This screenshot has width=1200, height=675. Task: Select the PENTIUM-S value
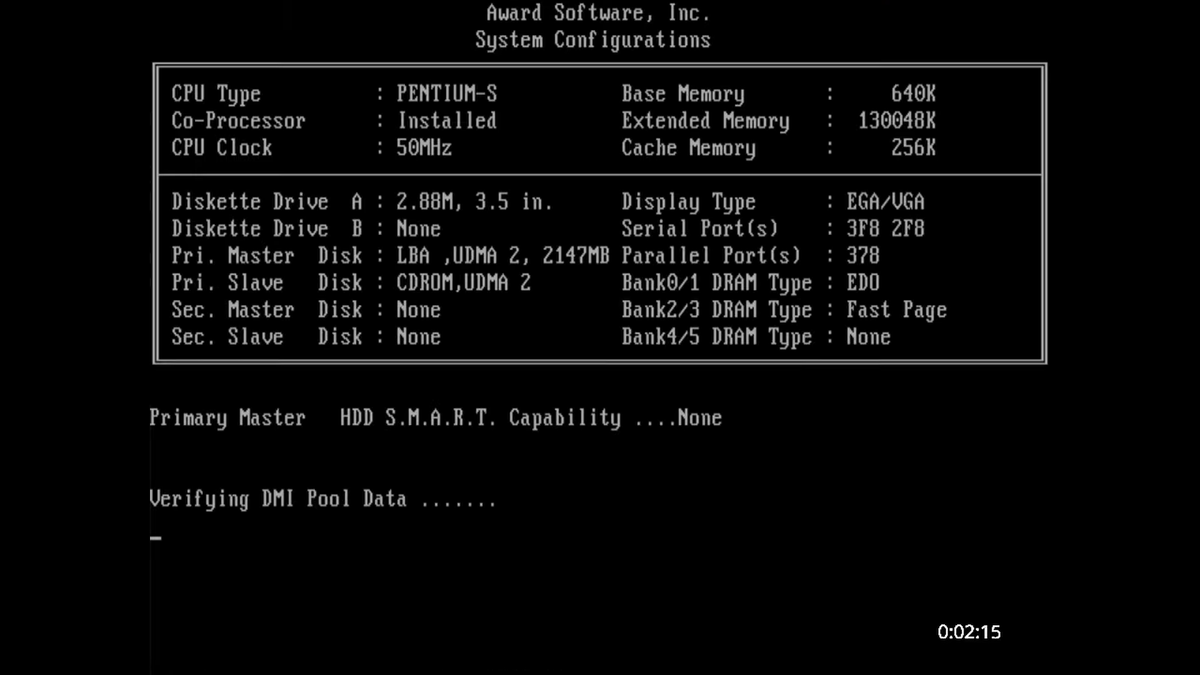[447, 93]
